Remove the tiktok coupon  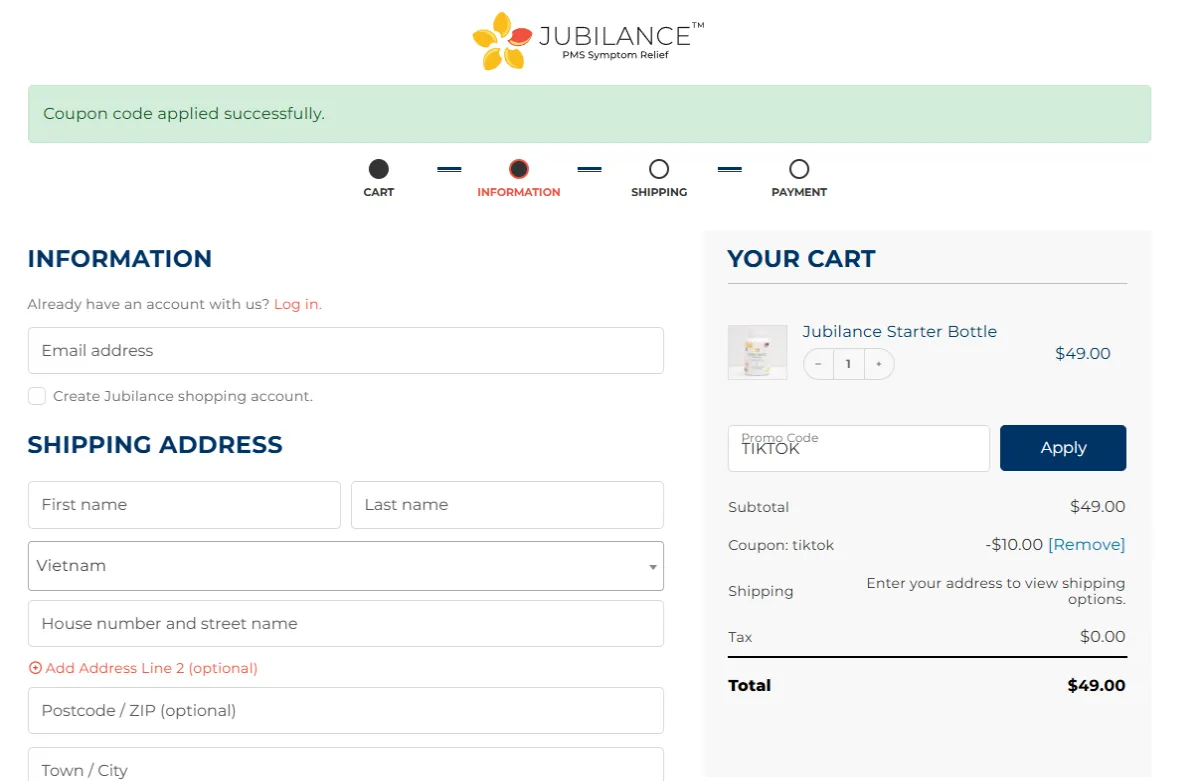tap(1086, 545)
